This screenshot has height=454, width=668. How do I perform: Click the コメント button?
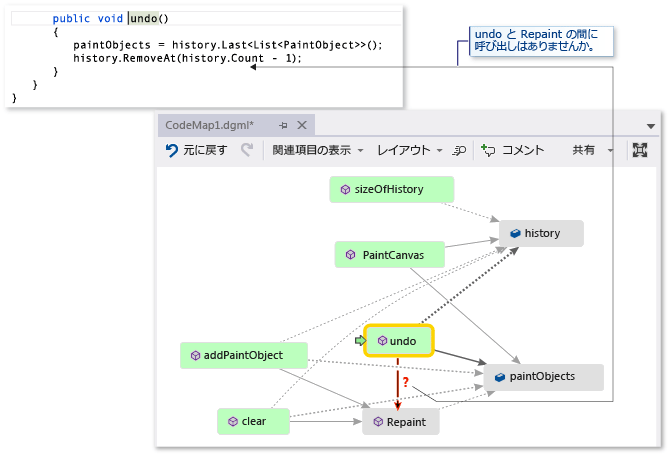click(523, 150)
